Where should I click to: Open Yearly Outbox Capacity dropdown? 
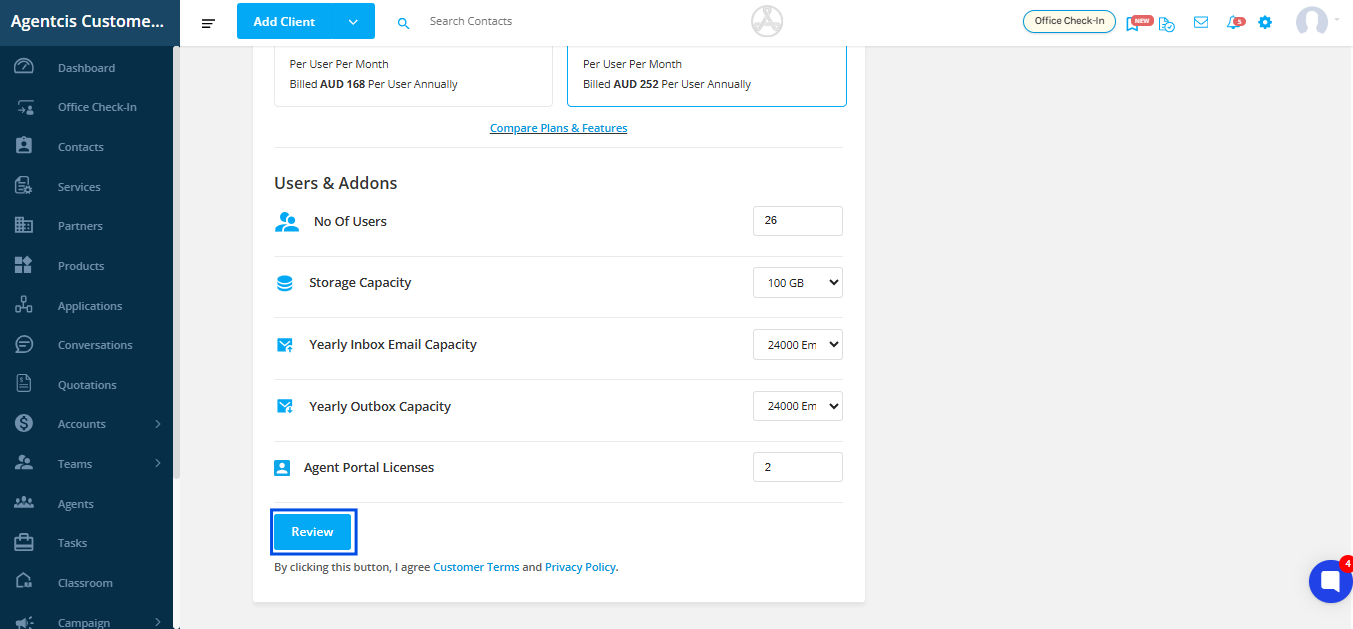(797, 407)
